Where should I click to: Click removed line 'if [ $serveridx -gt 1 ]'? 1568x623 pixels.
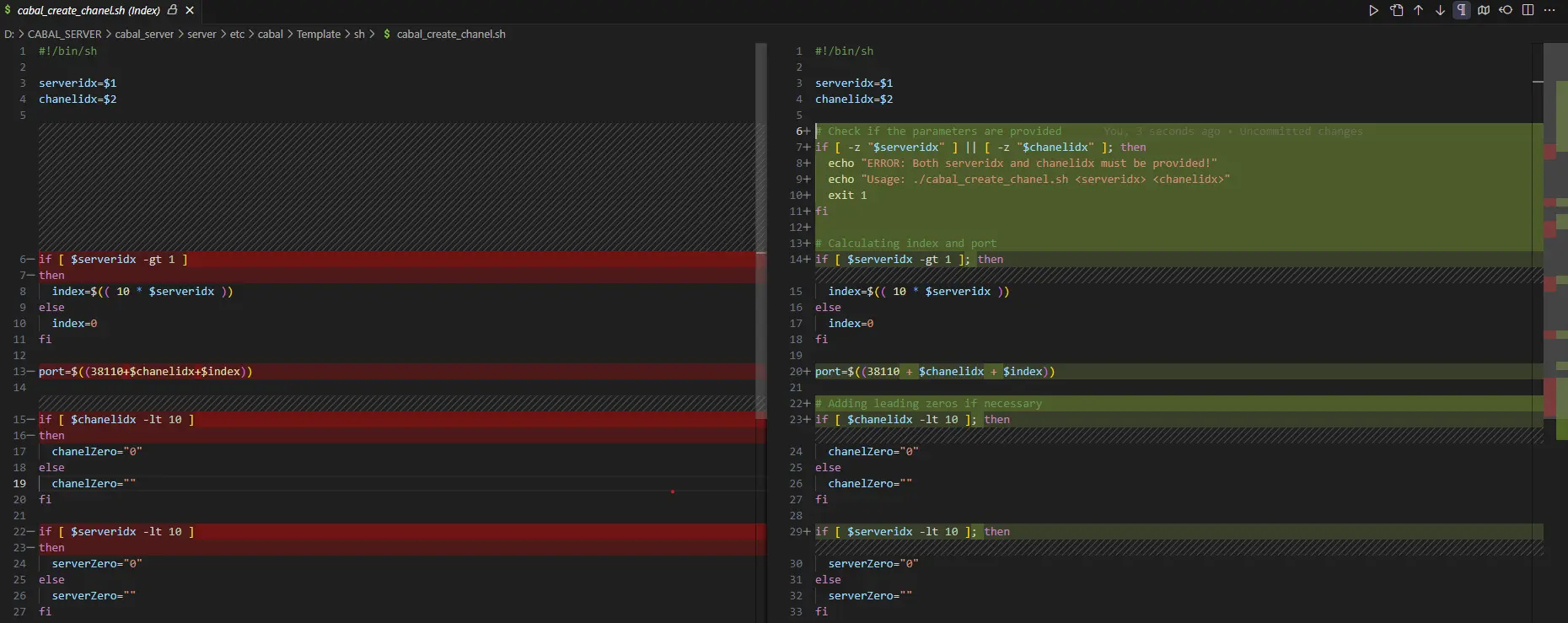pyautogui.click(x=113, y=260)
